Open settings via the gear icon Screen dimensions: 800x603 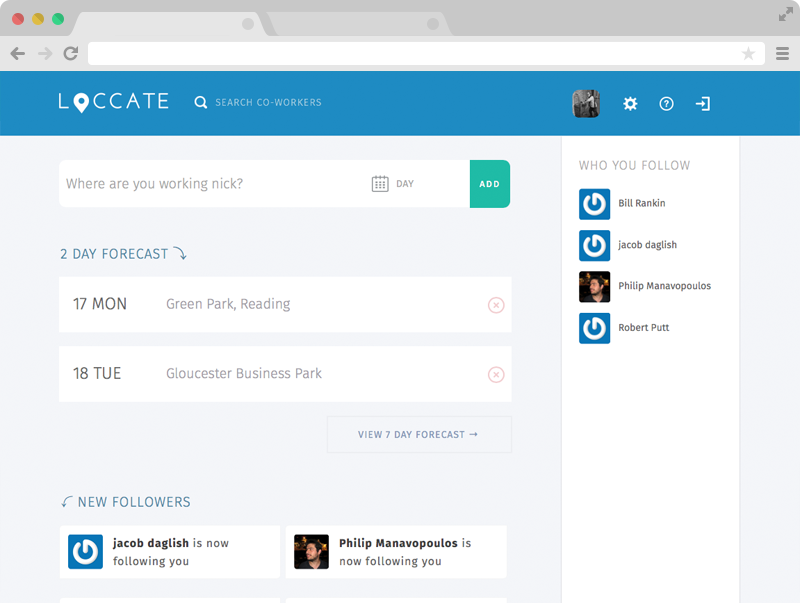(630, 104)
